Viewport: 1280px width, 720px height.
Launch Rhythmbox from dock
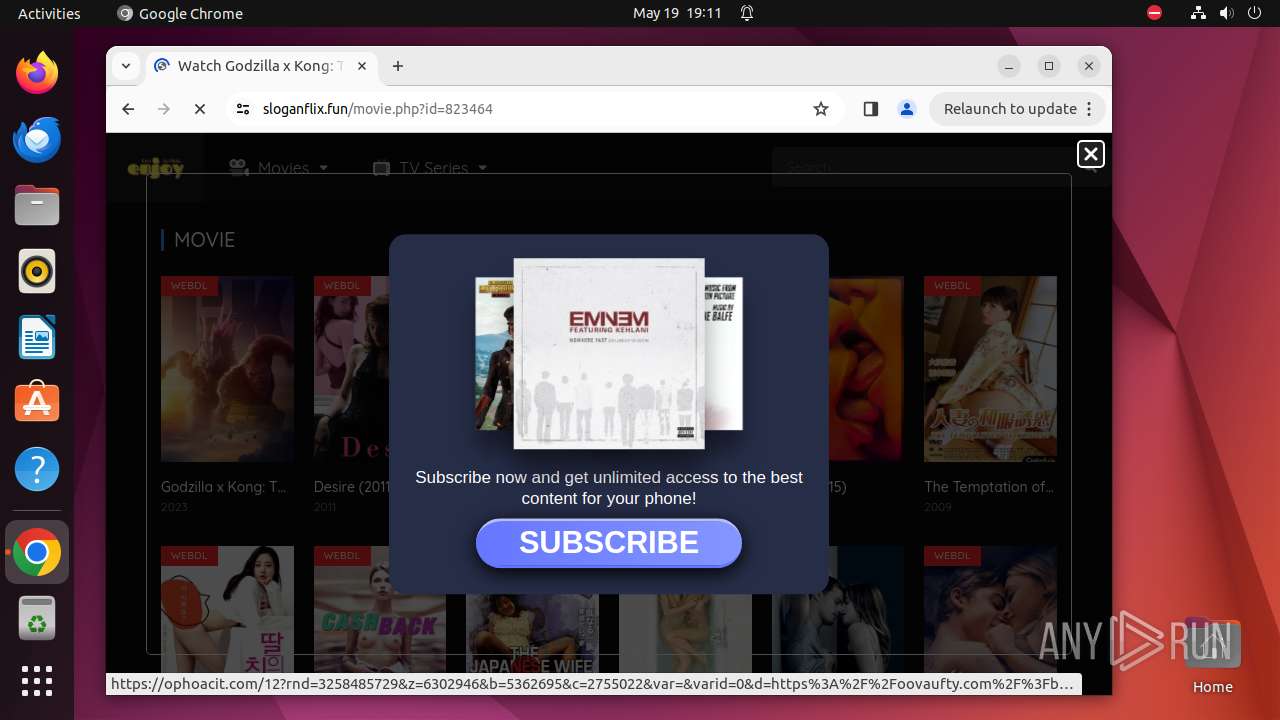pyautogui.click(x=37, y=271)
